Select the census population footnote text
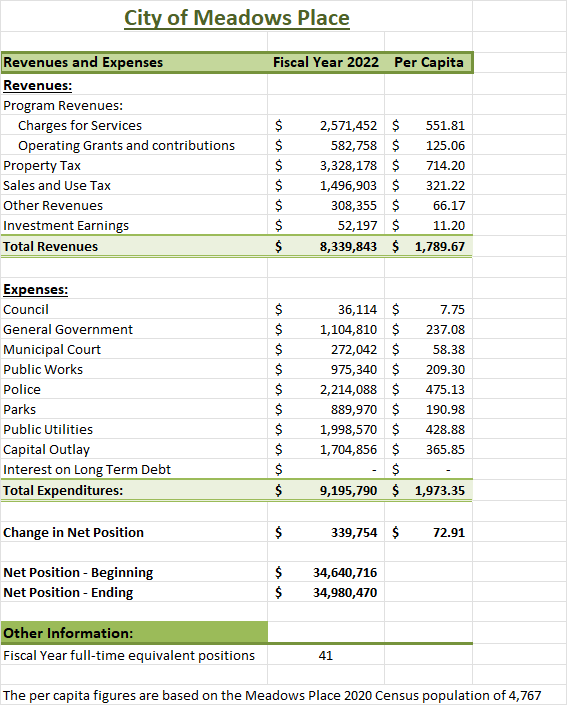The height and width of the screenshot is (705, 567). click(x=272, y=696)
